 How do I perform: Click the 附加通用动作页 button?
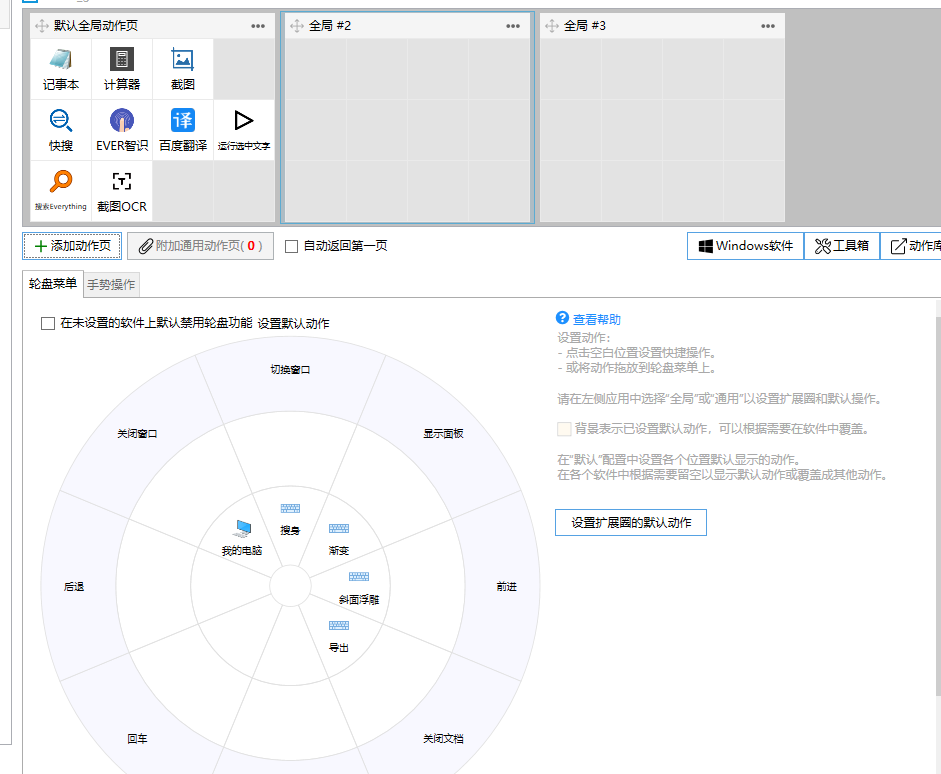200,246
